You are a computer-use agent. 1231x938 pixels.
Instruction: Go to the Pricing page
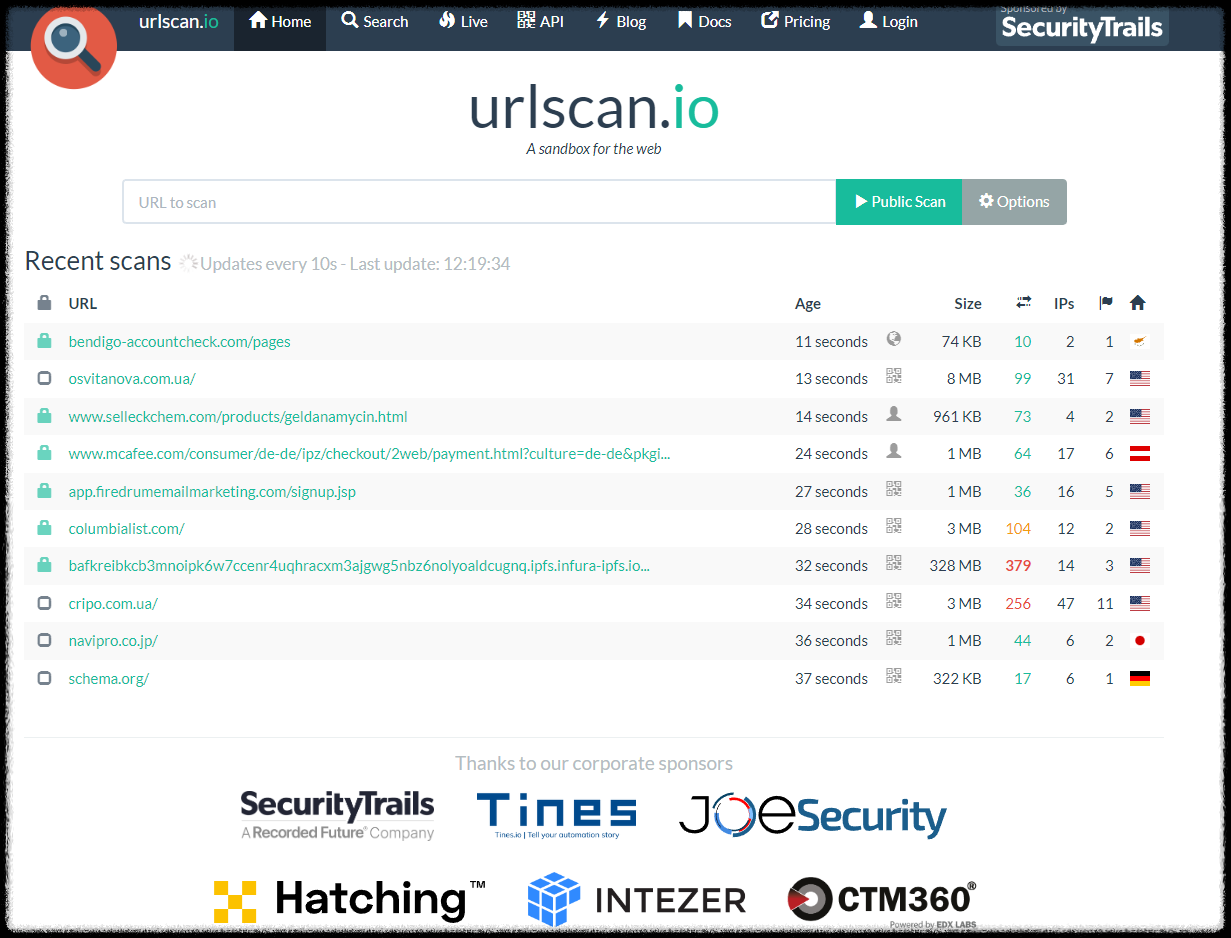(796, 22)
